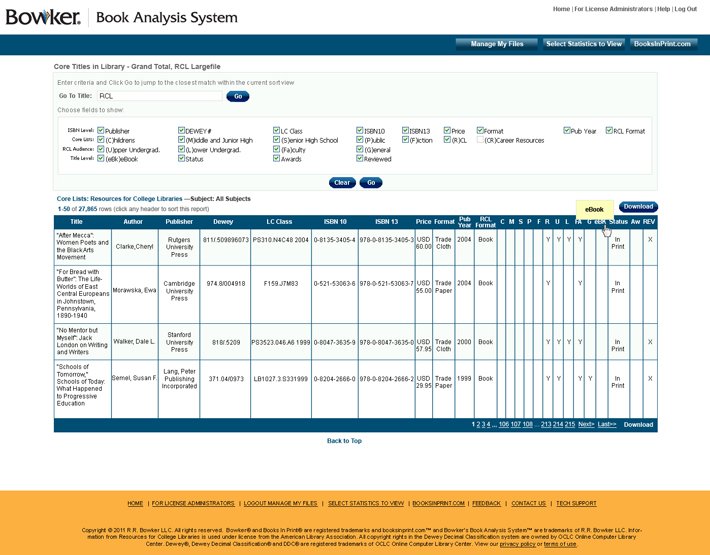Click Log Out link
Viewport: 710px width, 555px height.
(x=686, y=9)
